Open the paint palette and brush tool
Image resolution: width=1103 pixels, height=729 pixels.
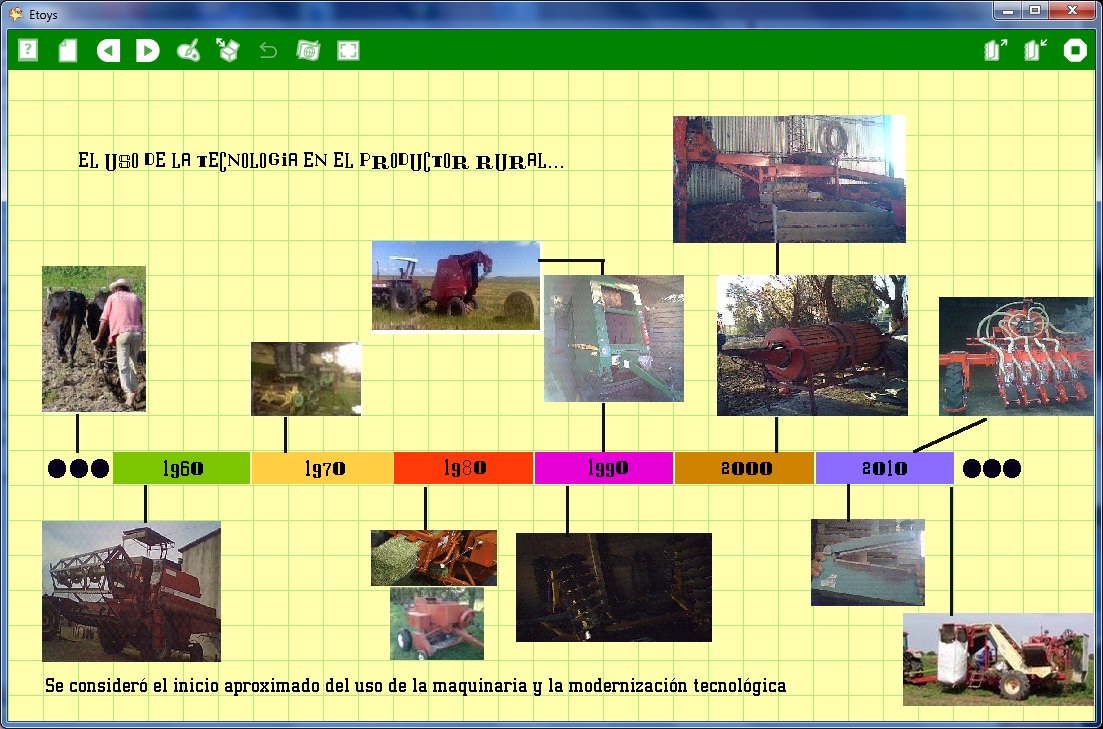click(x=188, y=50)
